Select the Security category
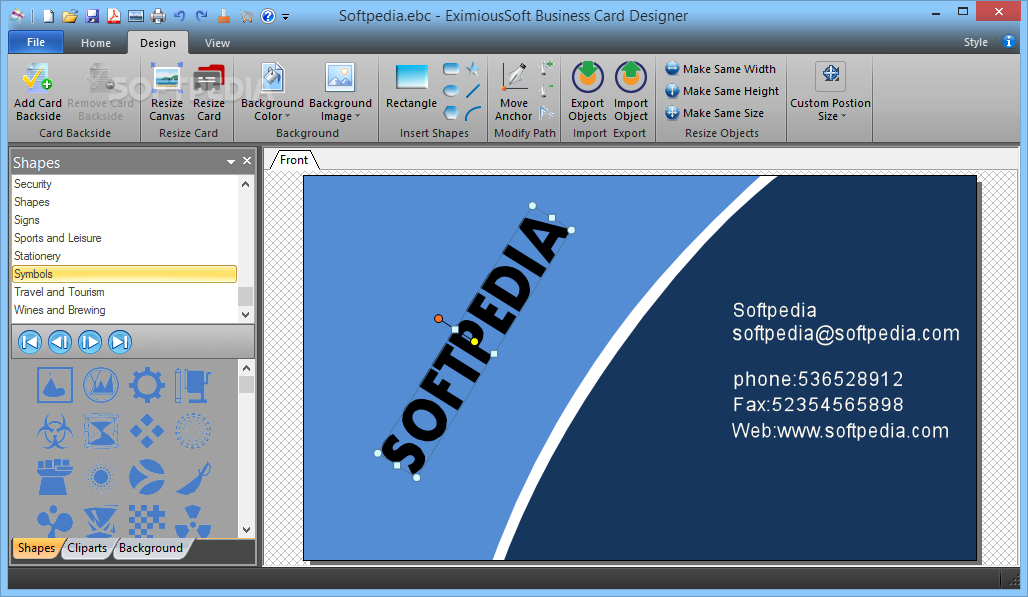Viewport: 1028px width, 597px height. (125, 184)
